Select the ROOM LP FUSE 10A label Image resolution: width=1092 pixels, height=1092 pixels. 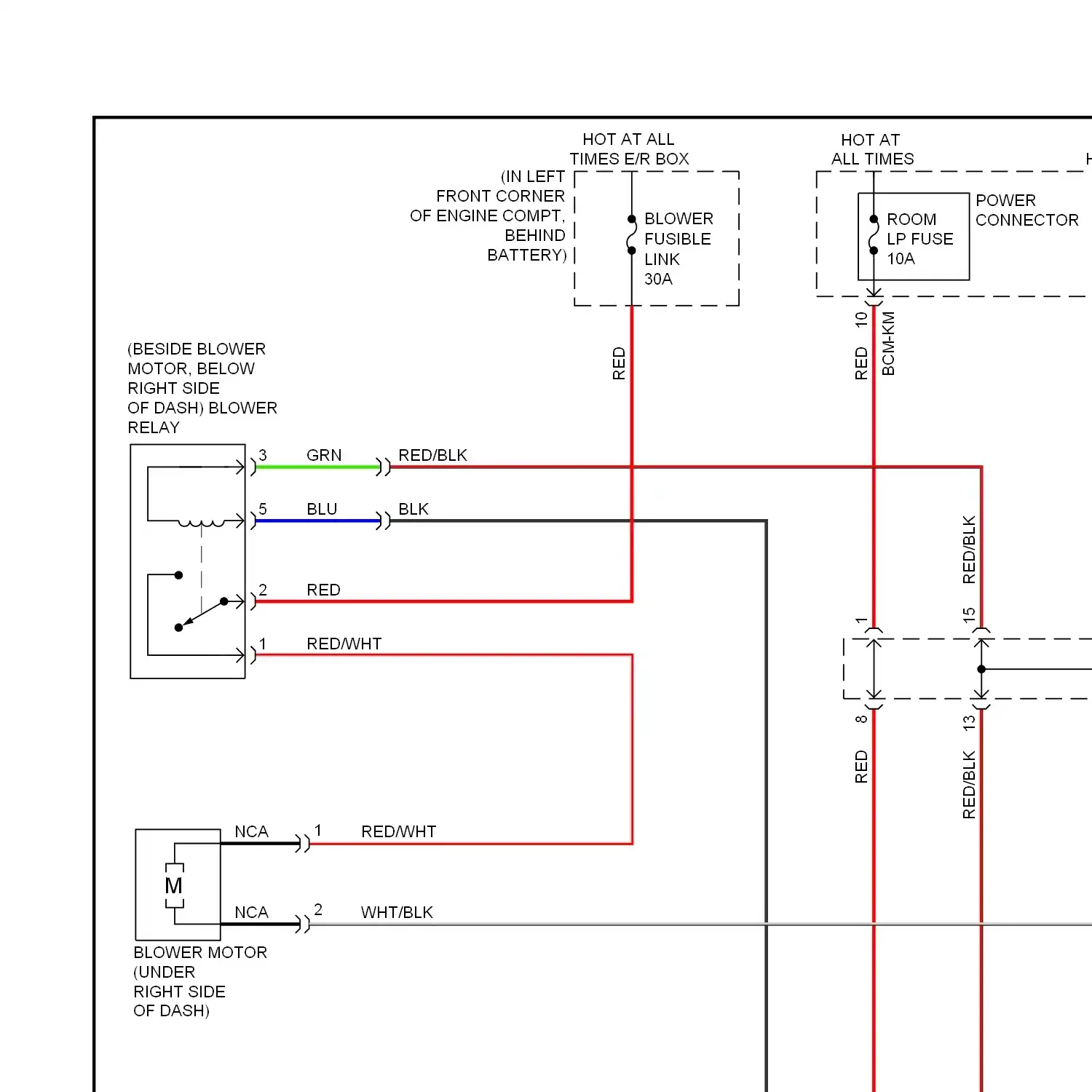click(x=919, y=239)
